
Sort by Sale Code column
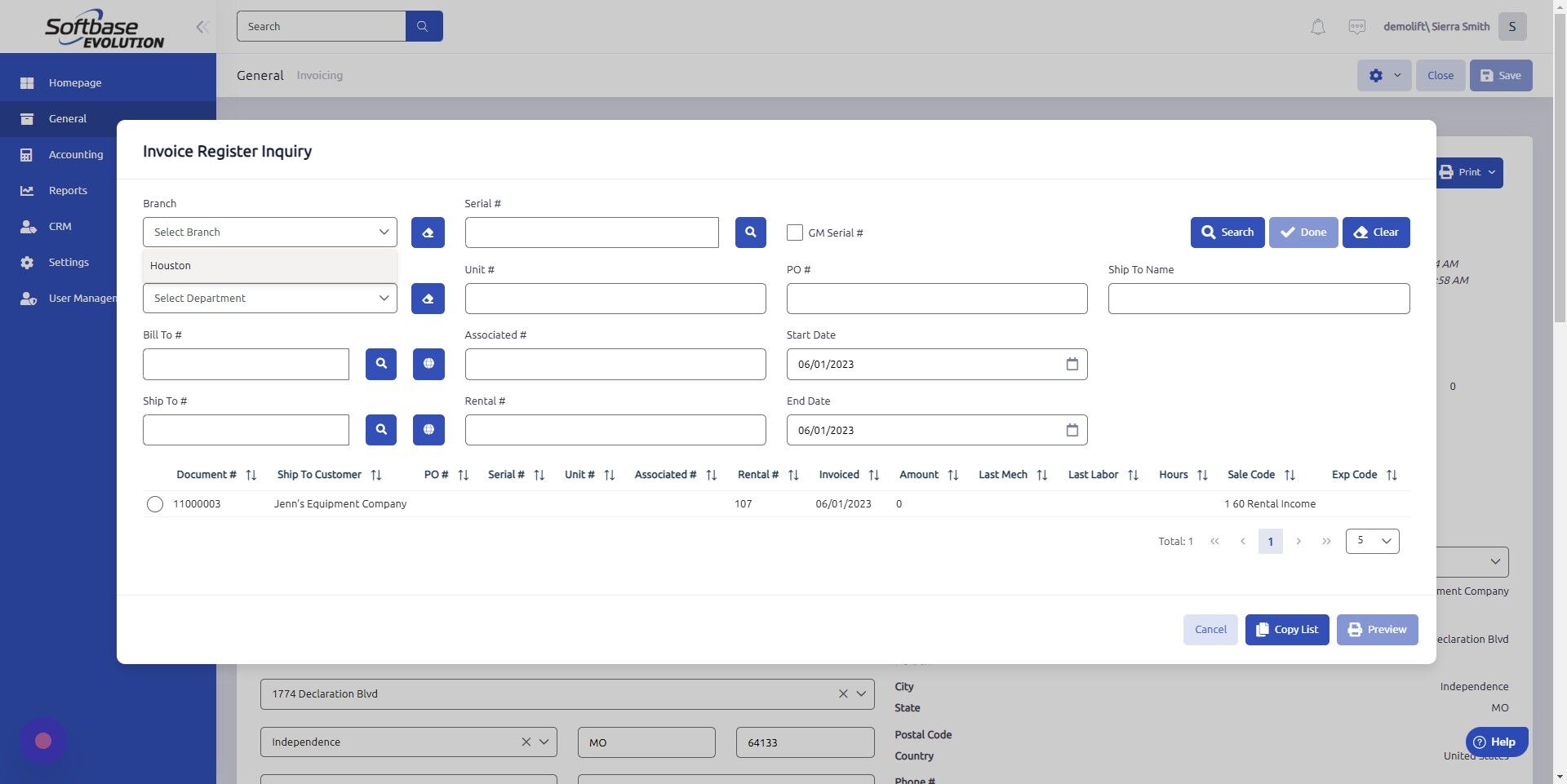tap(1290, 475)
